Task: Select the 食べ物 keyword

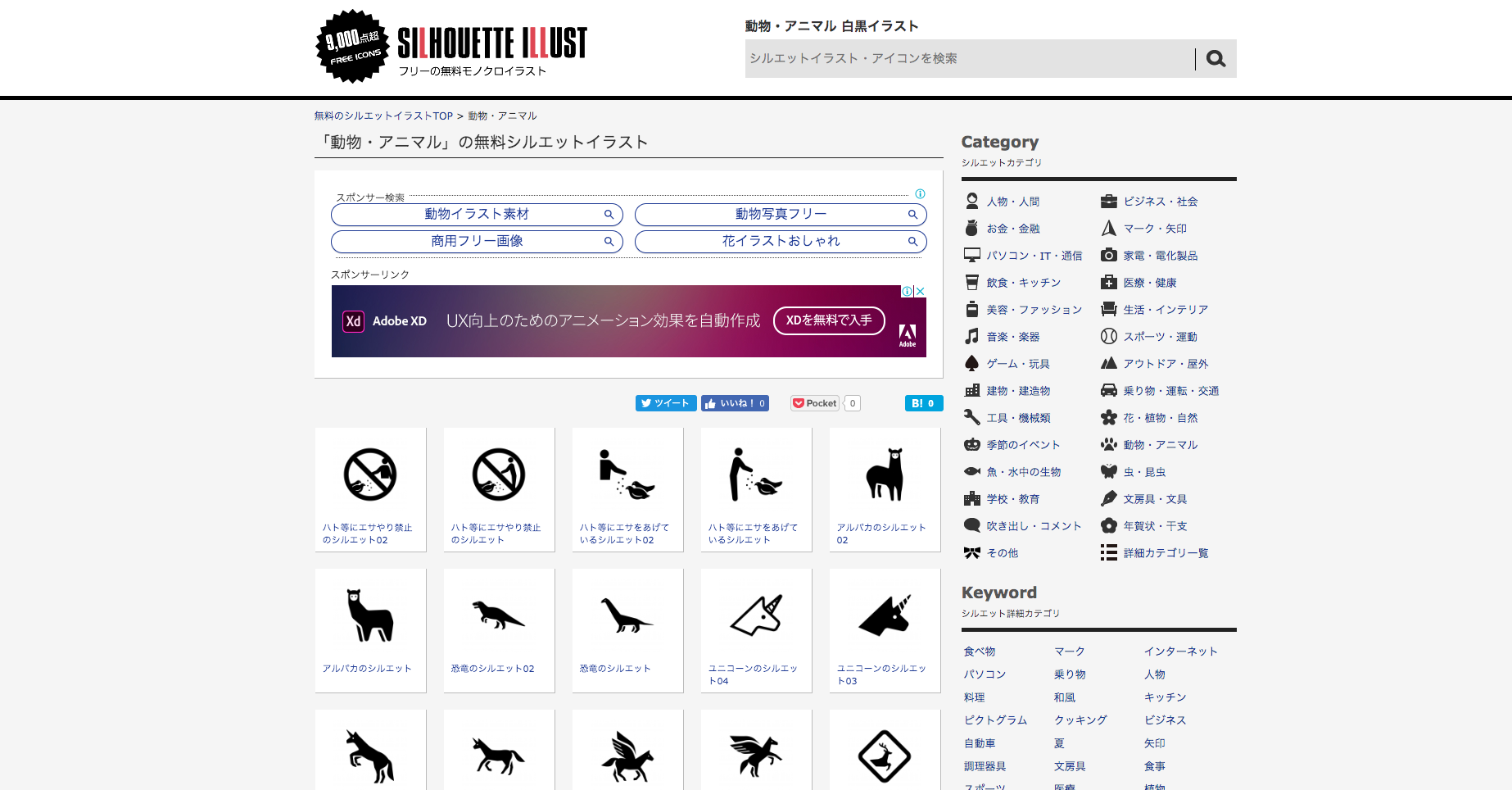Action: coord(980,652)
